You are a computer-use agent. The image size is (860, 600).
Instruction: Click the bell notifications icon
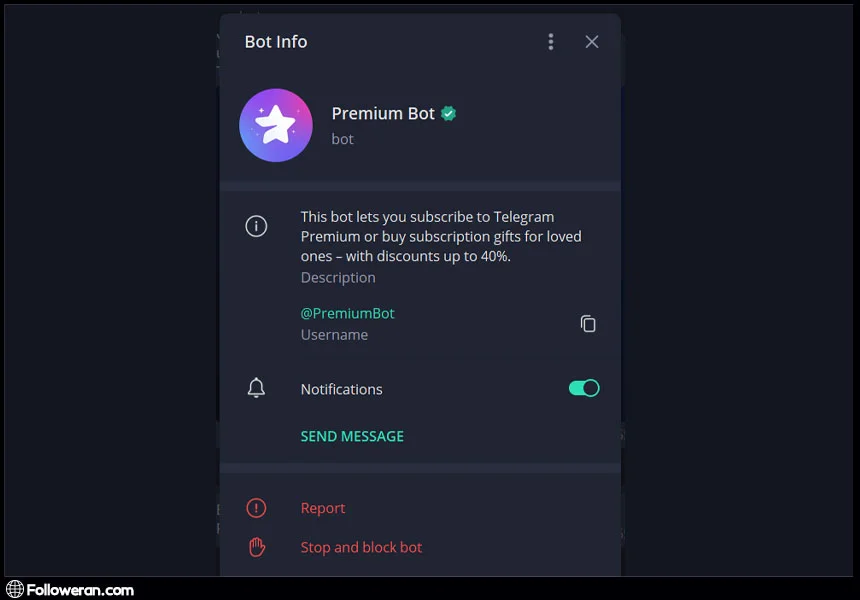tap(256, 388)
